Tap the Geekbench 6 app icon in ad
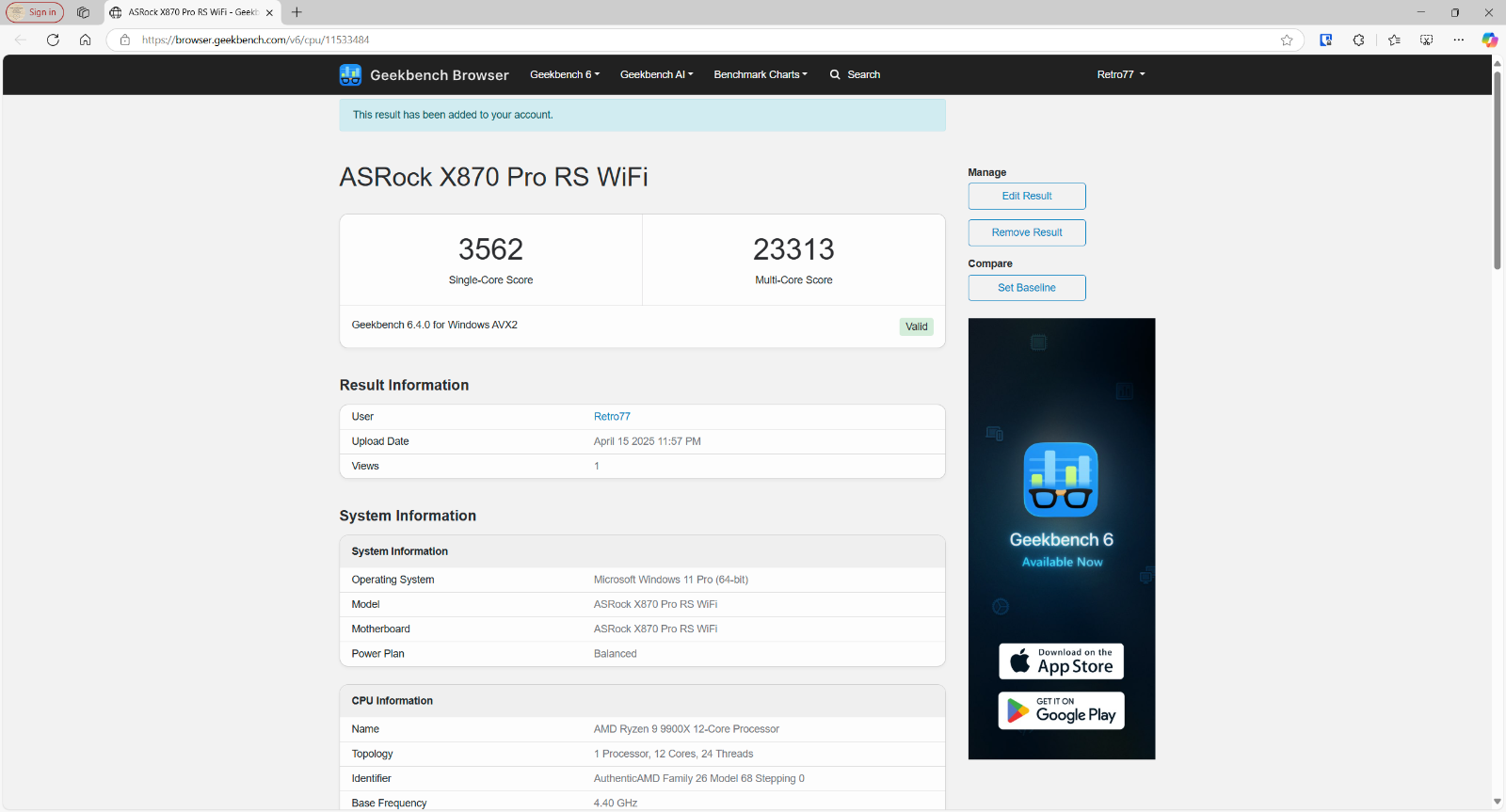This screenshot has height=812, width=1506. [x=1061, y=480]
